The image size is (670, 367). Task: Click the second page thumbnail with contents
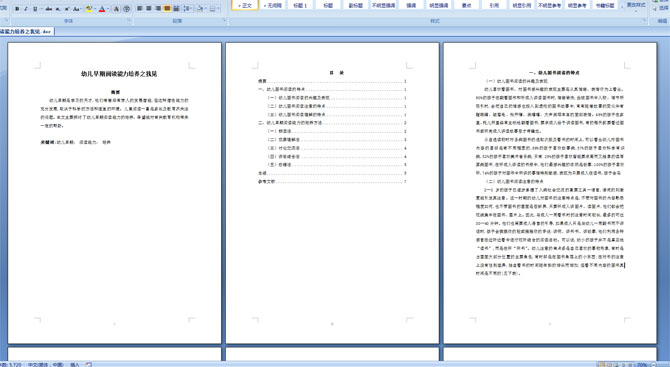pyautogui.click(x=332, y=193)
